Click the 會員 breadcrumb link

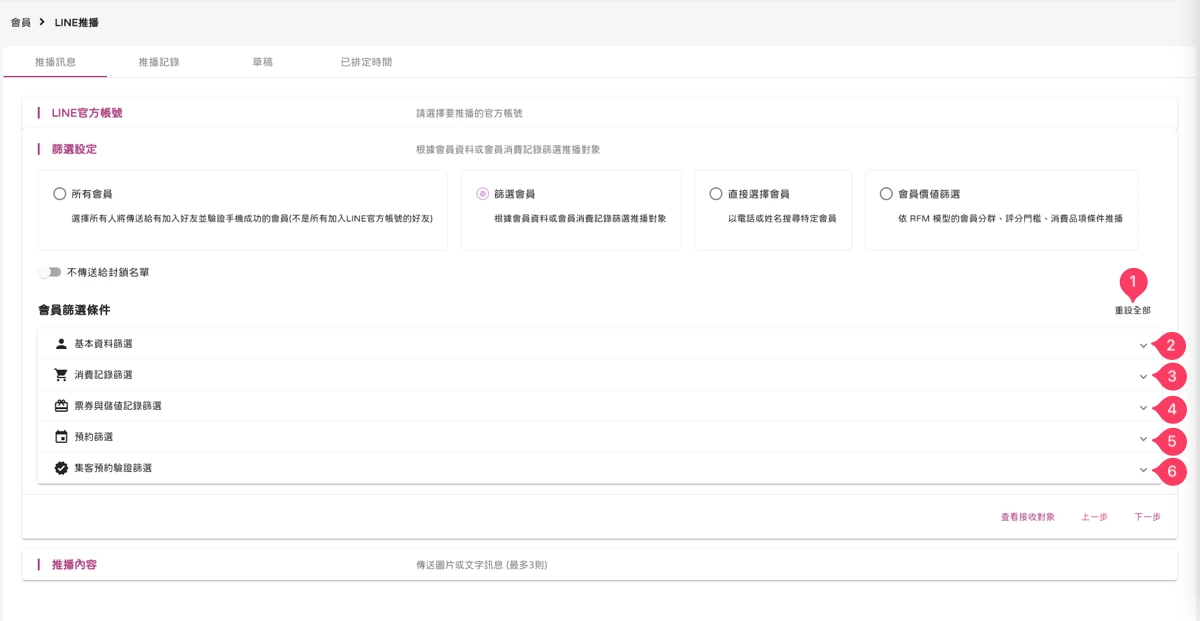coord(20,22)
